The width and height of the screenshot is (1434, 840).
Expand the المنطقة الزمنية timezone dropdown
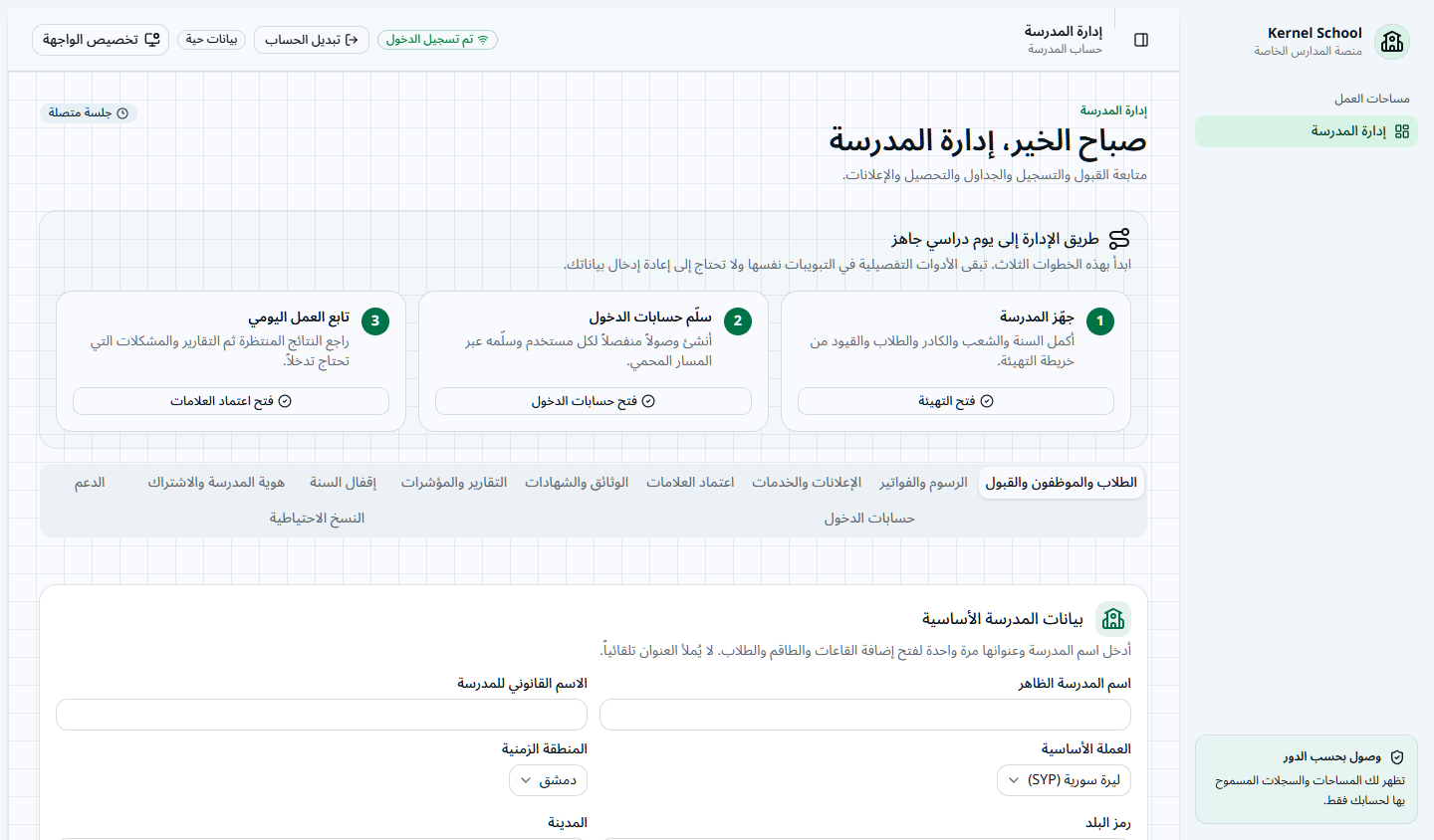pos(549,780)
